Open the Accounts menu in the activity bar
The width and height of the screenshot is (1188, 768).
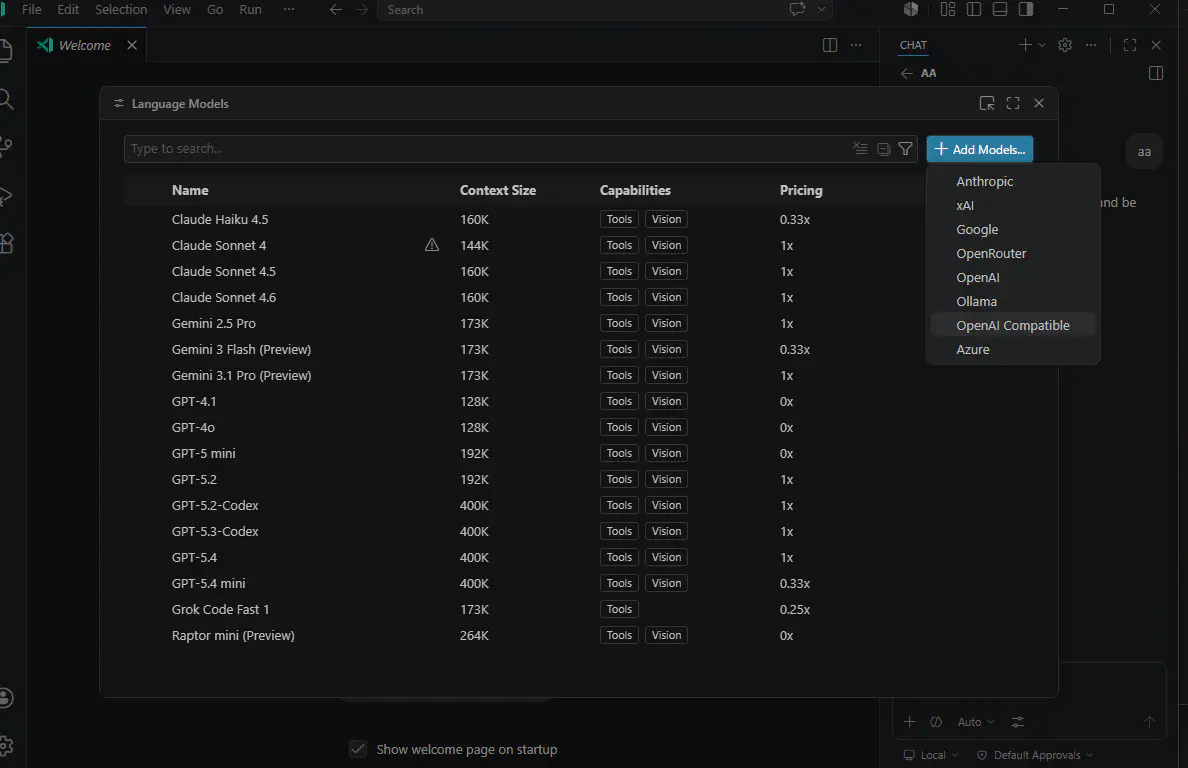click(x=6, y=698)
